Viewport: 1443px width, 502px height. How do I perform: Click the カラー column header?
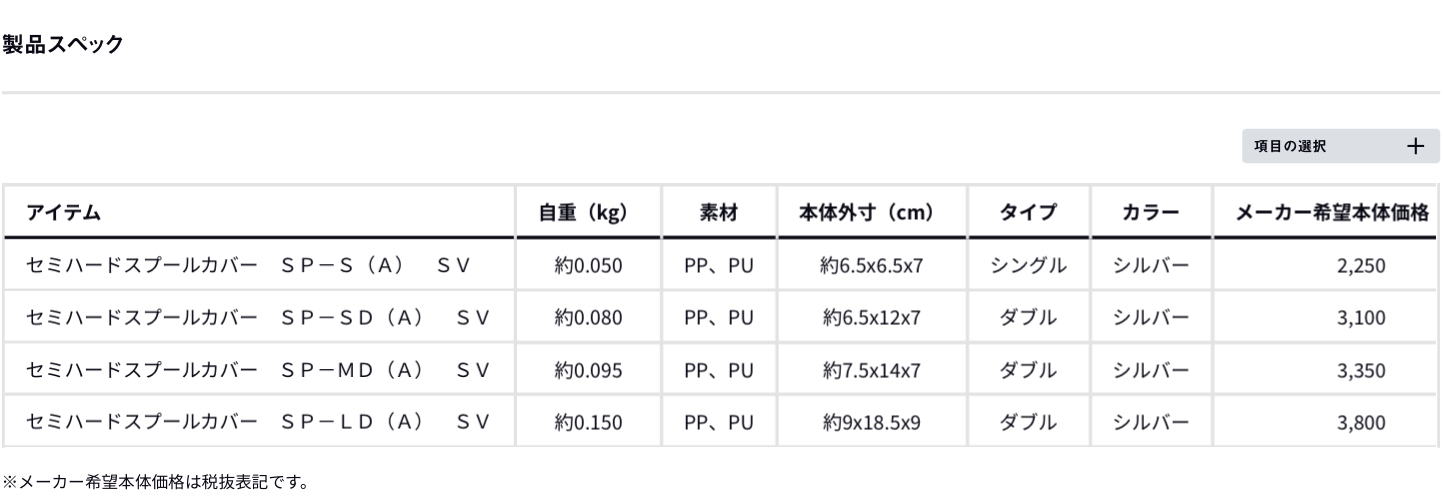1151,212
